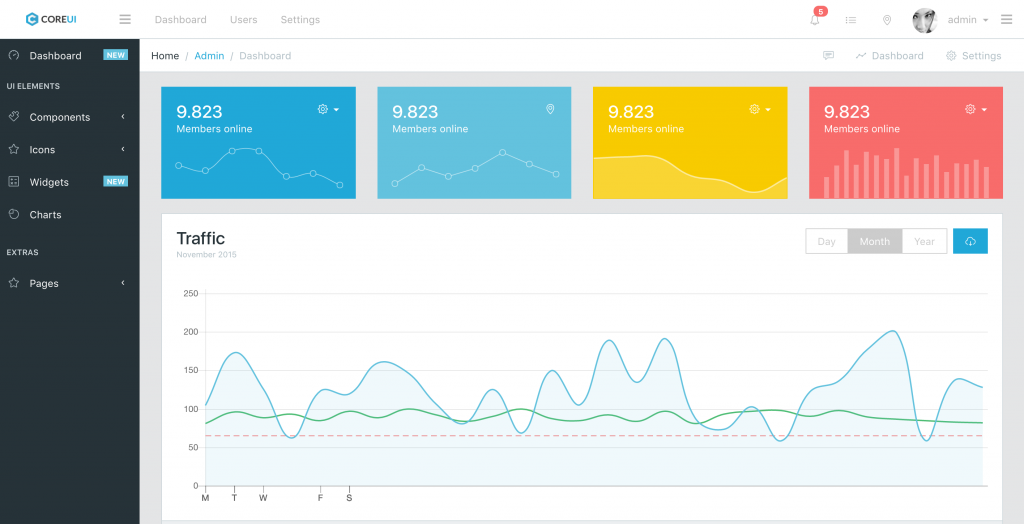Click light-blue card line chart

click(475, 169)
